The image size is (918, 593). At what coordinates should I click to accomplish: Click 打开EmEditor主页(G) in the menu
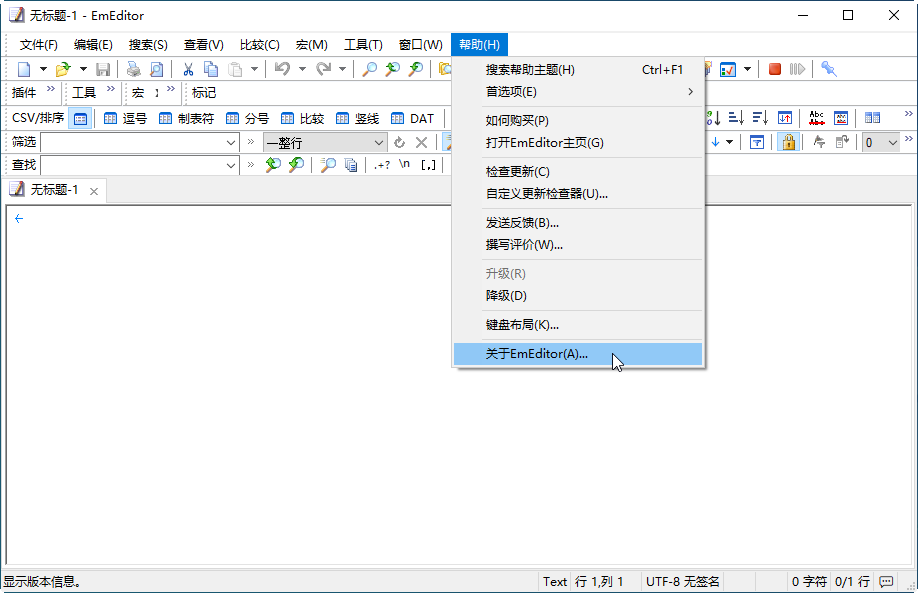pos(578,143)
